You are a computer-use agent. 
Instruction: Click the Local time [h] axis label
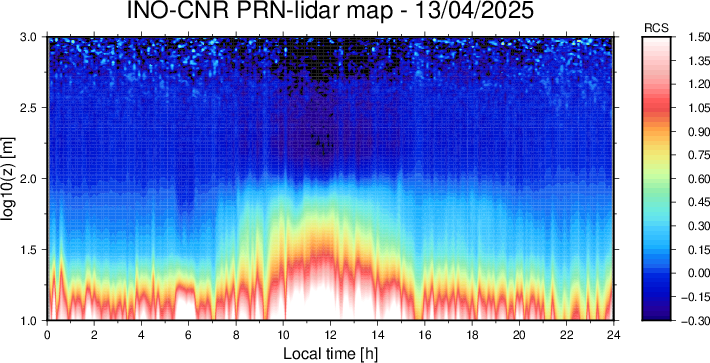330,353
